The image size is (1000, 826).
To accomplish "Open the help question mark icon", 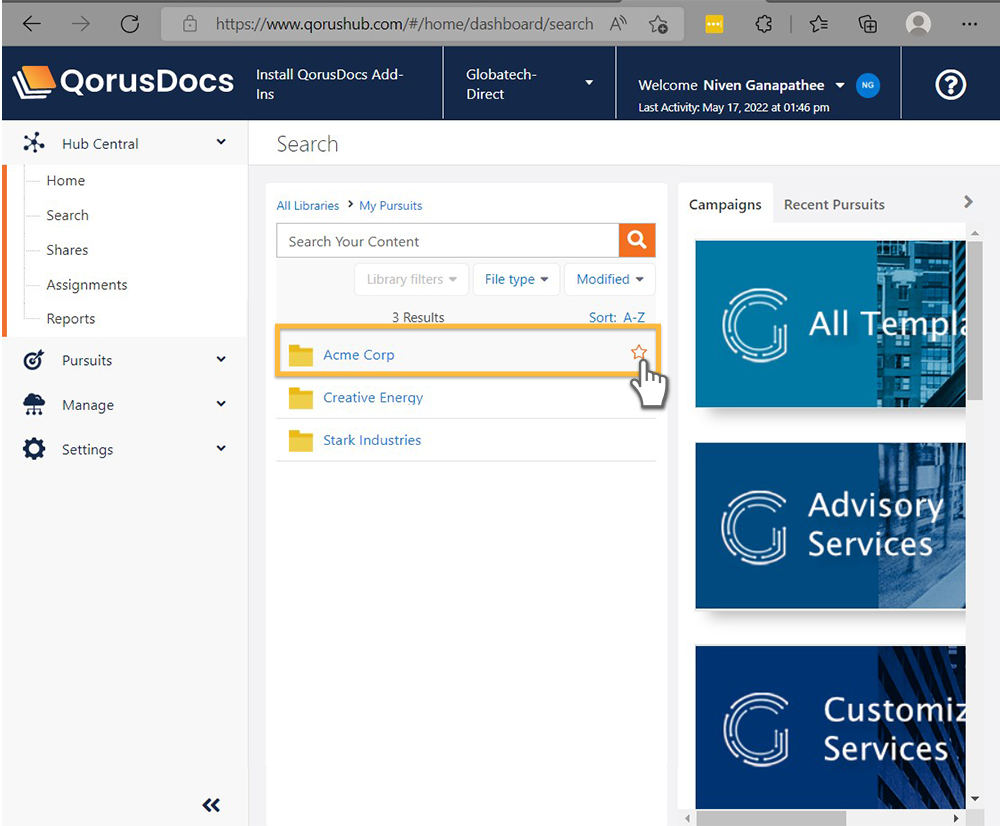I will (x=950, y=84).
